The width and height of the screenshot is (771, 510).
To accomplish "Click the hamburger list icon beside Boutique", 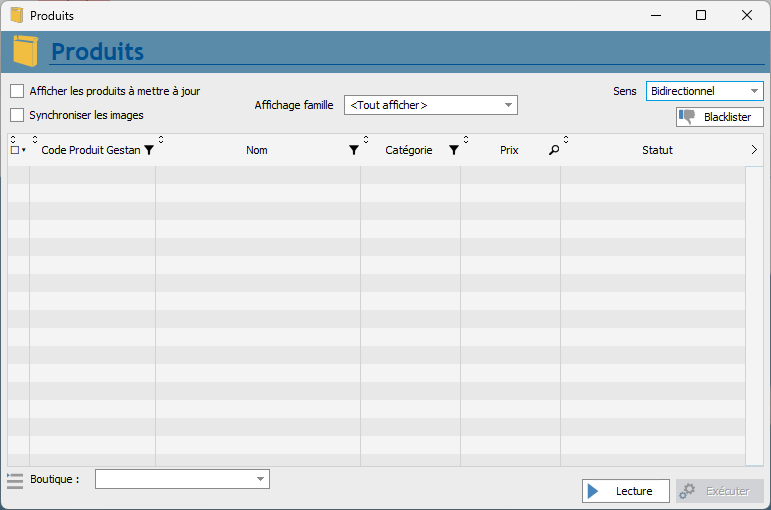I will pyautogui.click(x=15, y=480).
